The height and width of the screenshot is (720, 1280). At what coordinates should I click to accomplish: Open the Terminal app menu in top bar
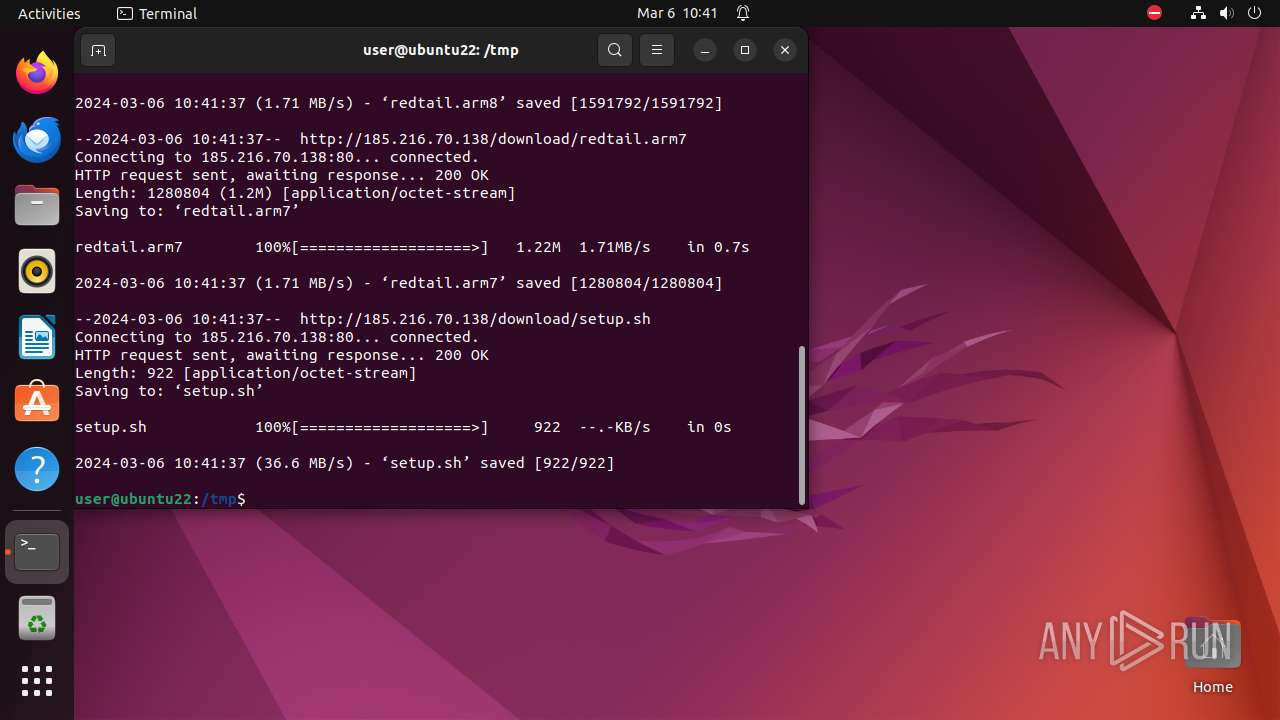[157, 13]
